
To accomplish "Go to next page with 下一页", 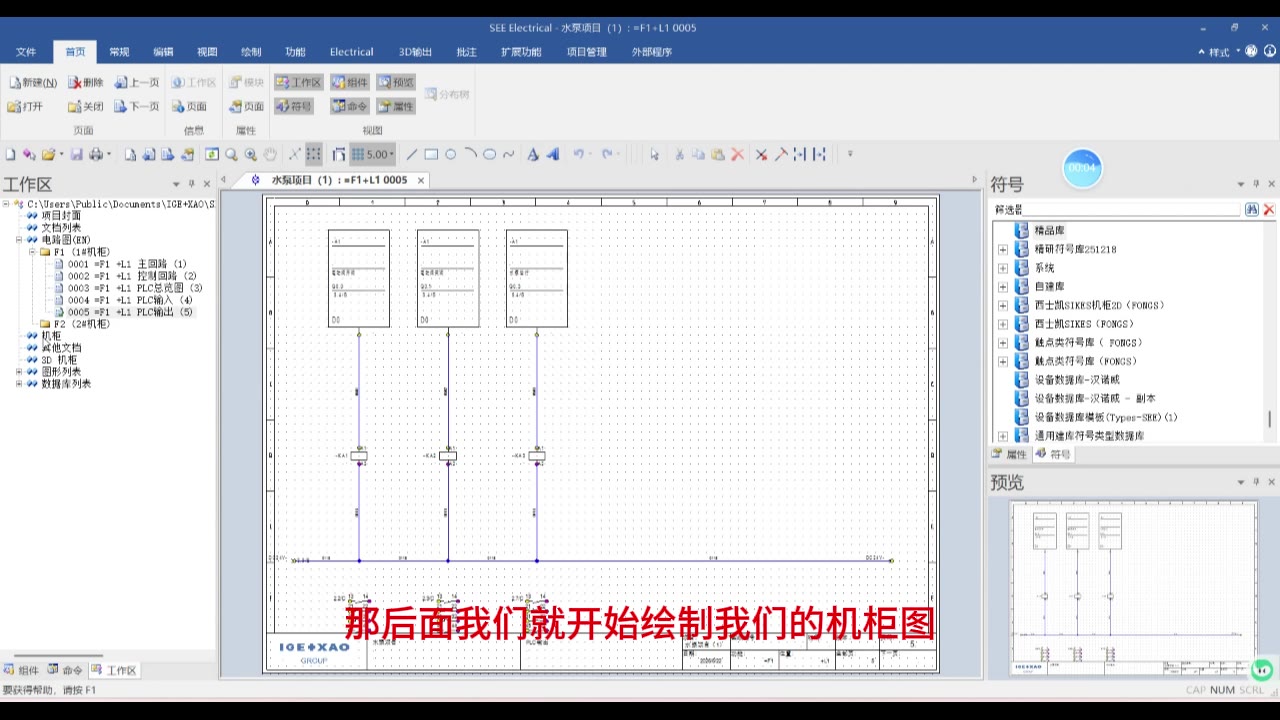I will [137, 106].
